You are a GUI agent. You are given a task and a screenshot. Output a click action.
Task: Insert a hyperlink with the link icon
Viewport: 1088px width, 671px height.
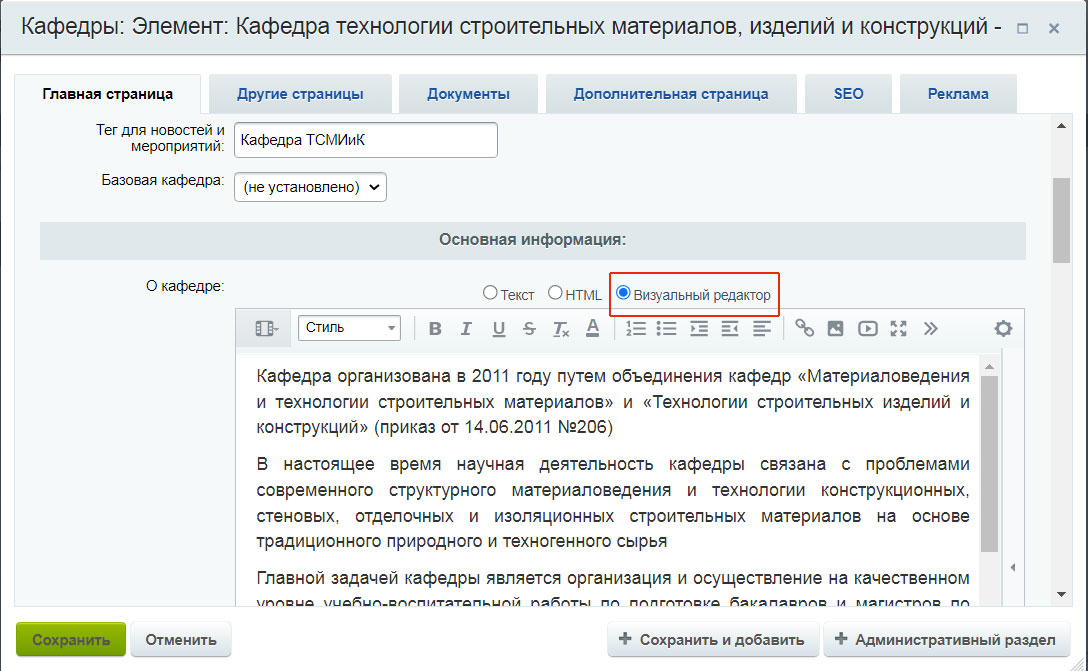tap(804, 328)
